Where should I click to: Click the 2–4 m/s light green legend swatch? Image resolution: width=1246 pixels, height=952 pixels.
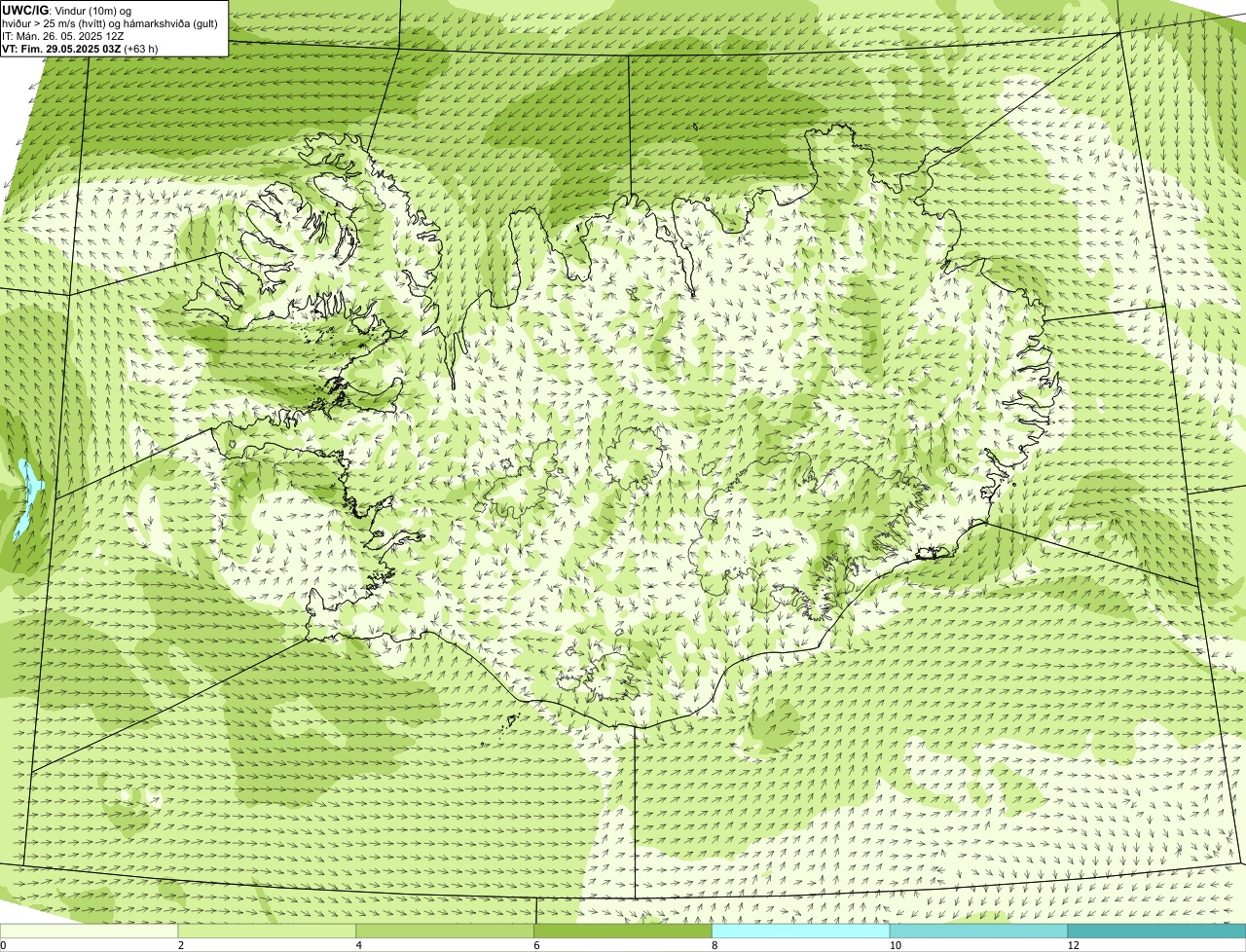tap(268, 932)
